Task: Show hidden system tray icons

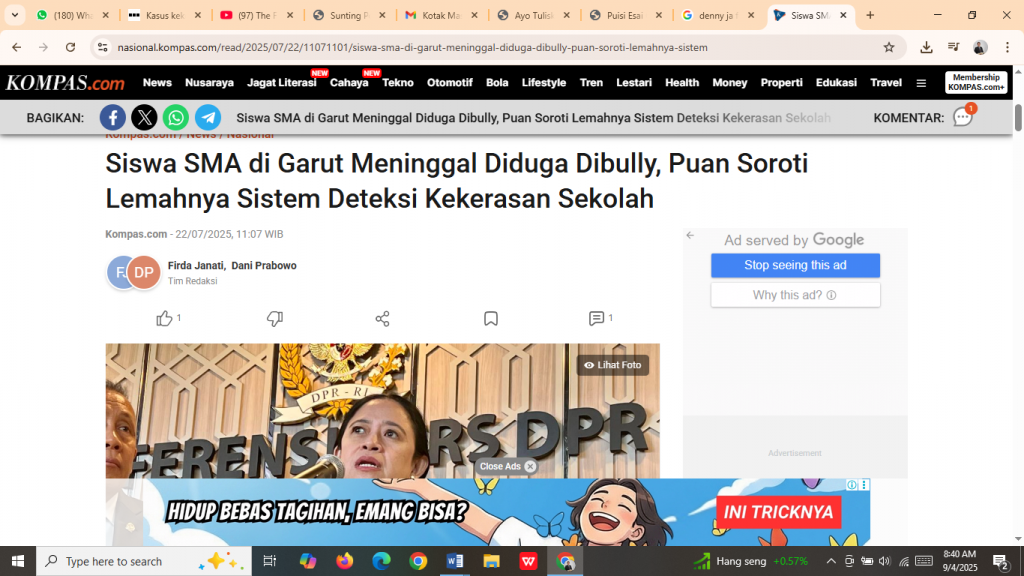Action: tap(830, 561)
